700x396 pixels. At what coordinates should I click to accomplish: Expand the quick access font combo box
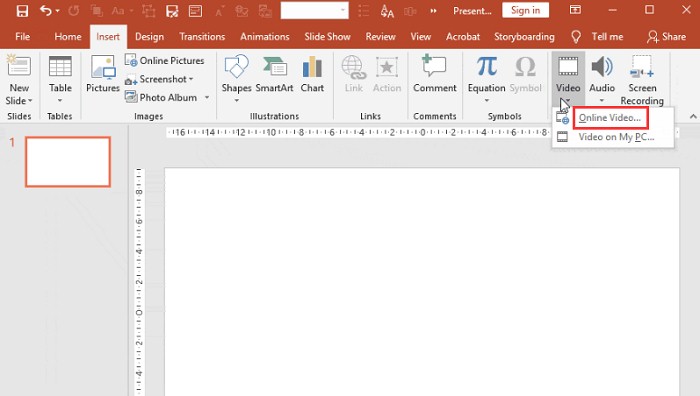(x=343, y=10)
